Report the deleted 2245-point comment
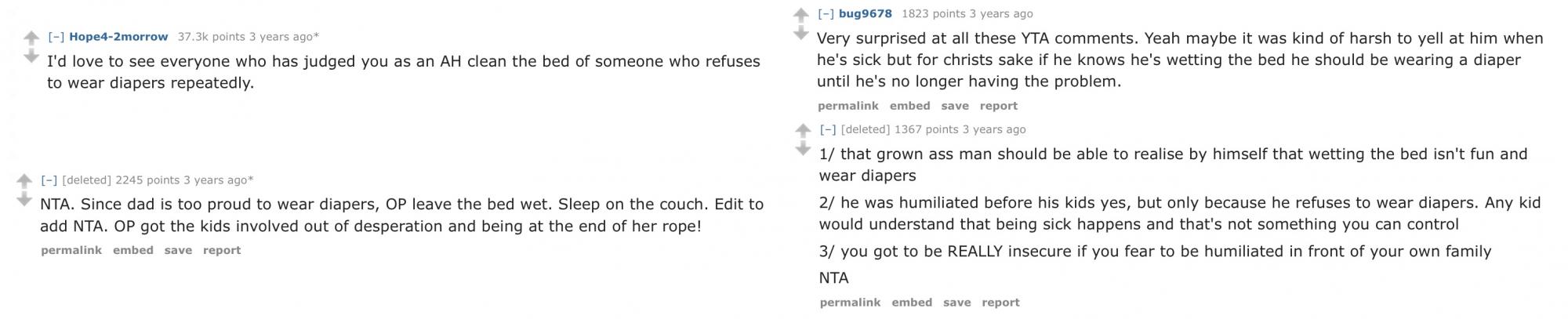 coord(221,251)
